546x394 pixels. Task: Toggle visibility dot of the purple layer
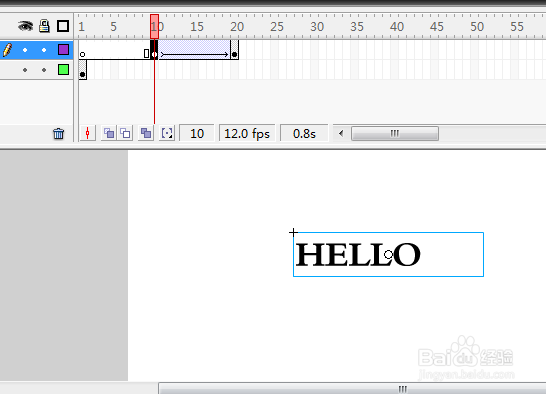pos(25,50)
